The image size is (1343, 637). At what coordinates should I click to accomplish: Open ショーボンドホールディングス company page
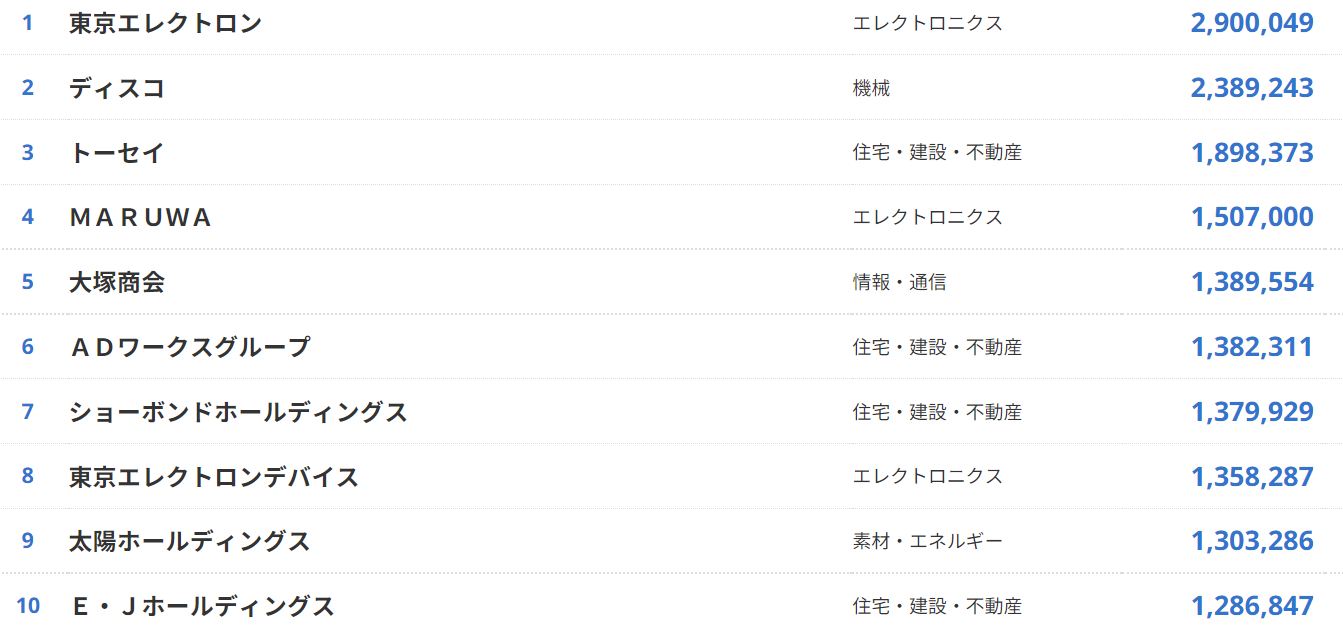(x=238, y=412)
